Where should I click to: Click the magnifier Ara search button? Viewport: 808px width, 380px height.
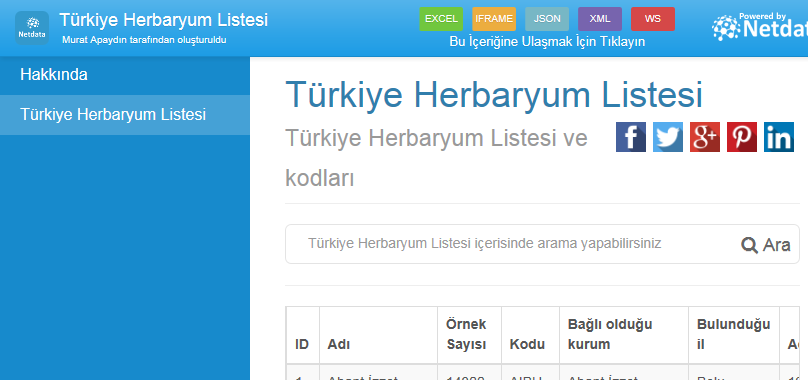[x=766, y=245]
